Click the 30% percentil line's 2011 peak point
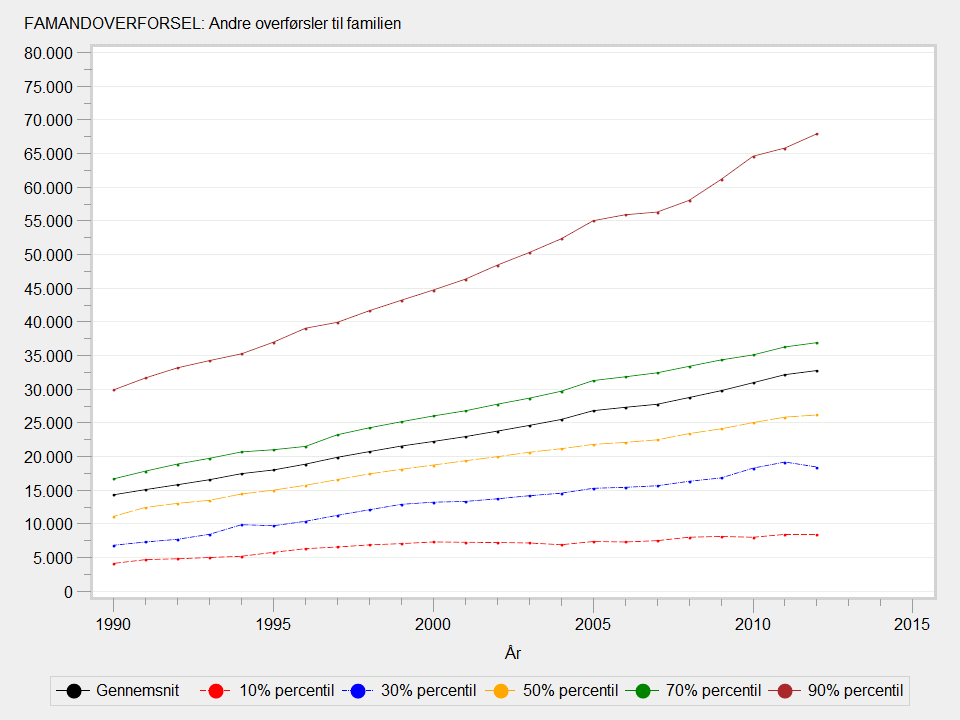The image size is (960, 720). (784, 462)
